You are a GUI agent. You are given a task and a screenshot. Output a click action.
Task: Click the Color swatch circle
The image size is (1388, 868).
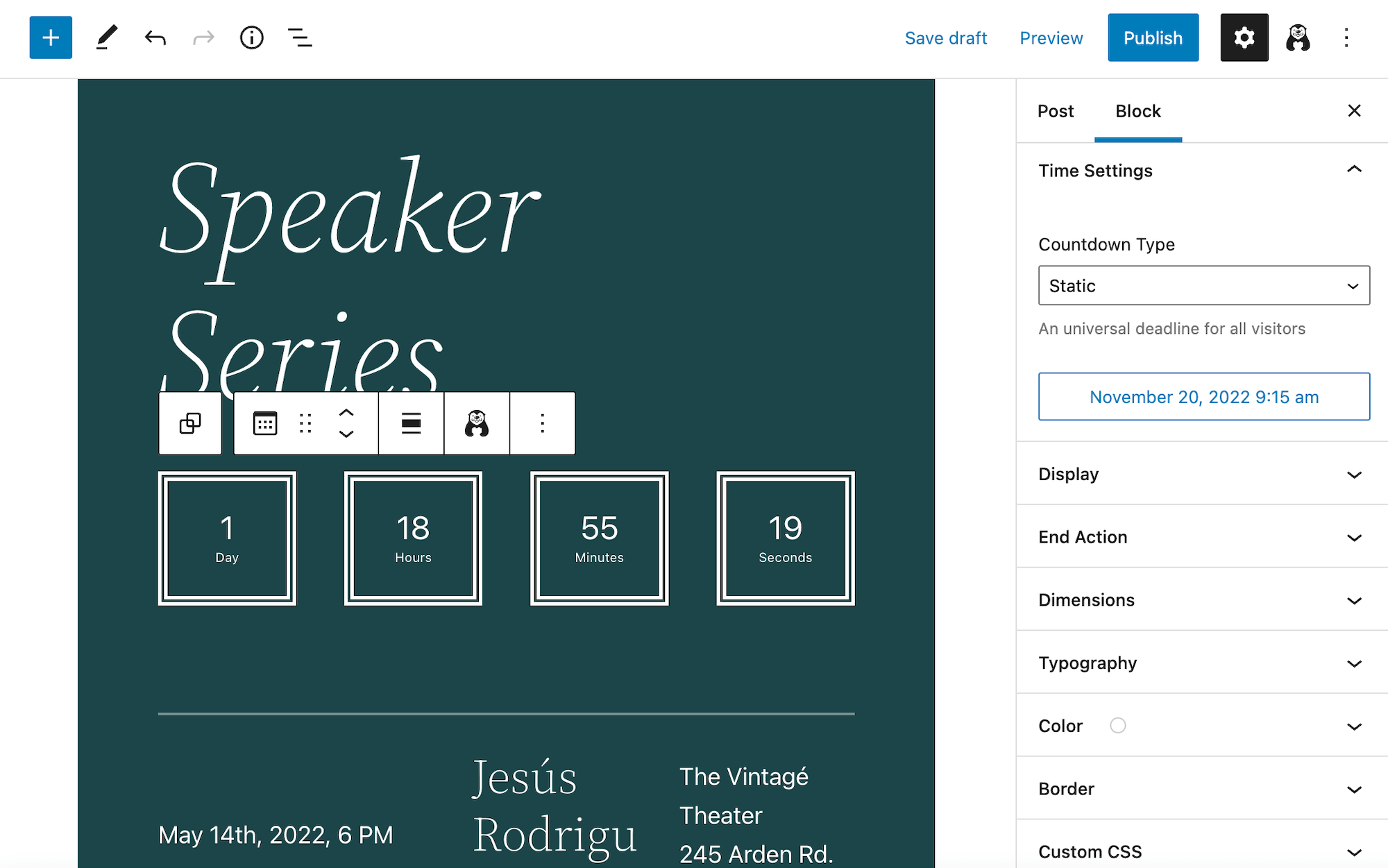point(1117,725)
